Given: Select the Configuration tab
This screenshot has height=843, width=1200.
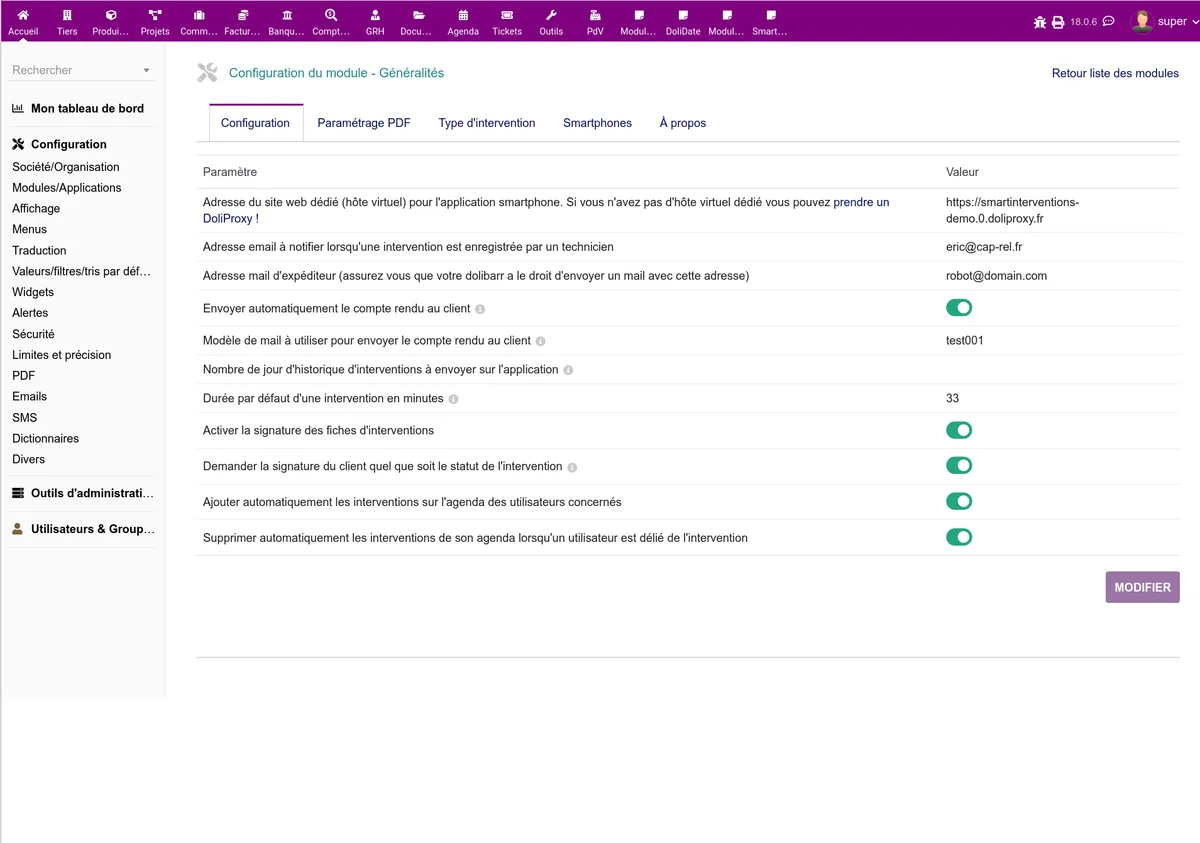Looking at the screenshot, I should (255, 123).
